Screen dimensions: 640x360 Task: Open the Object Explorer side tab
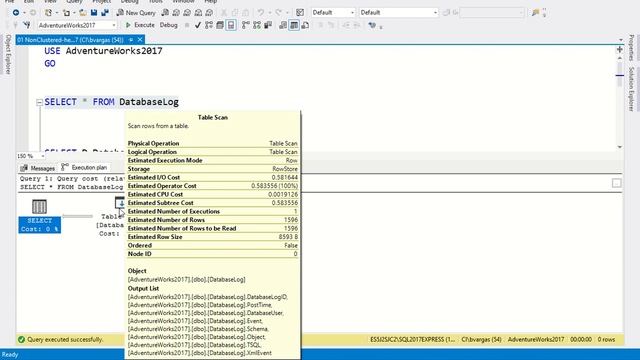(8, 54)
